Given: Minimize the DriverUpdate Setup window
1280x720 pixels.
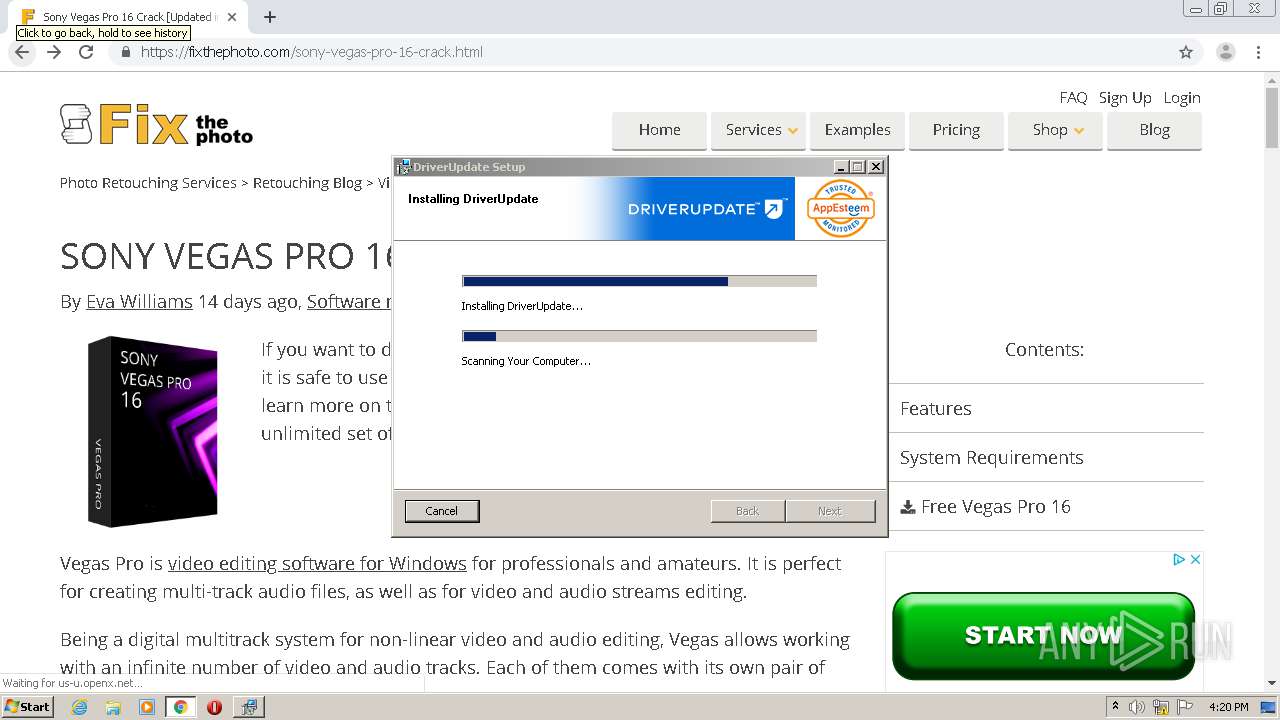Looking at the screenshot, I should (841, 167).
